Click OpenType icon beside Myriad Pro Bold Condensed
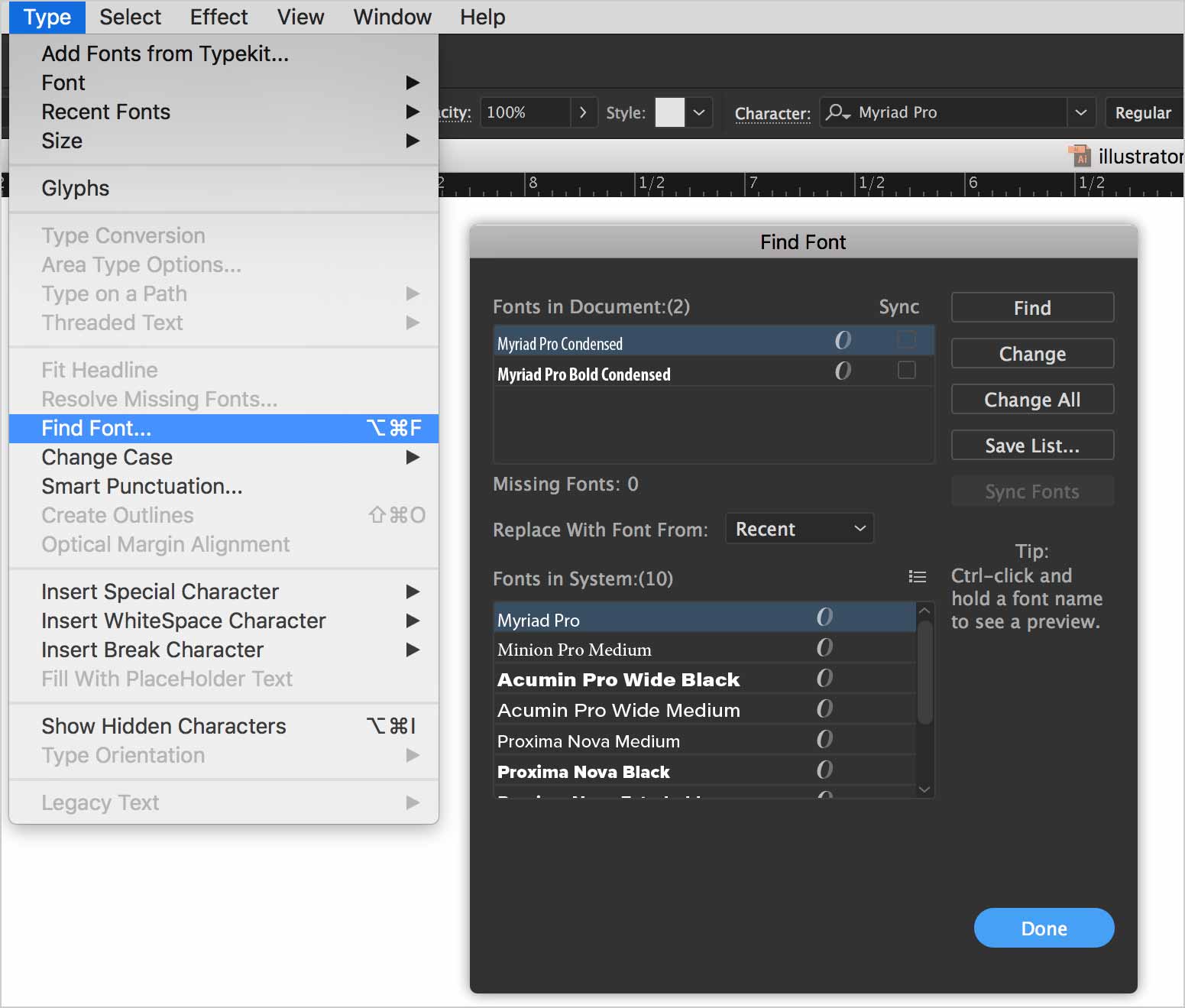The height and width of the screenshot is (1008, 1185). click(843, 371)
